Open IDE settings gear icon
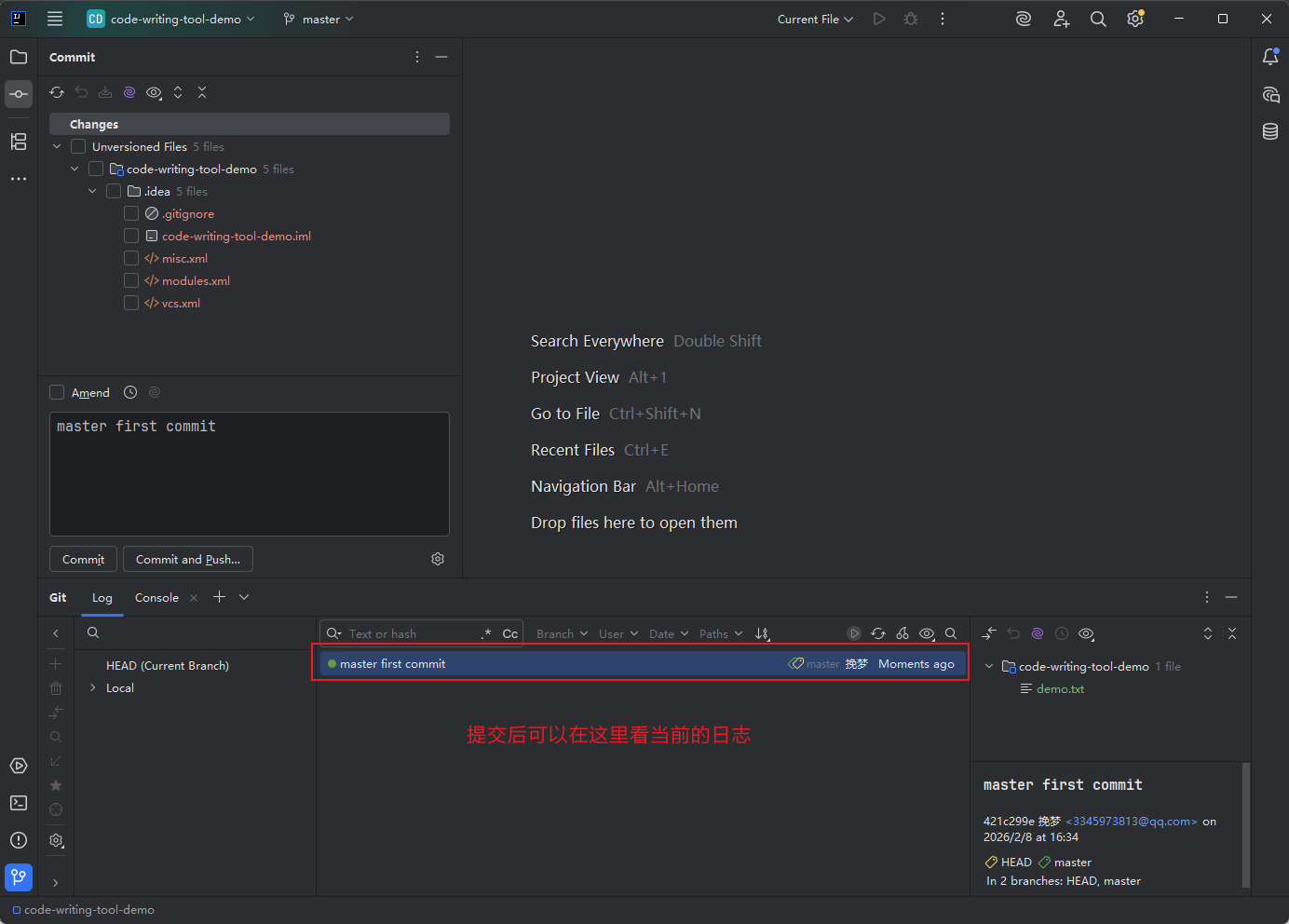The width and height of the screenshot is (1289, 924). pos(1135,19)
